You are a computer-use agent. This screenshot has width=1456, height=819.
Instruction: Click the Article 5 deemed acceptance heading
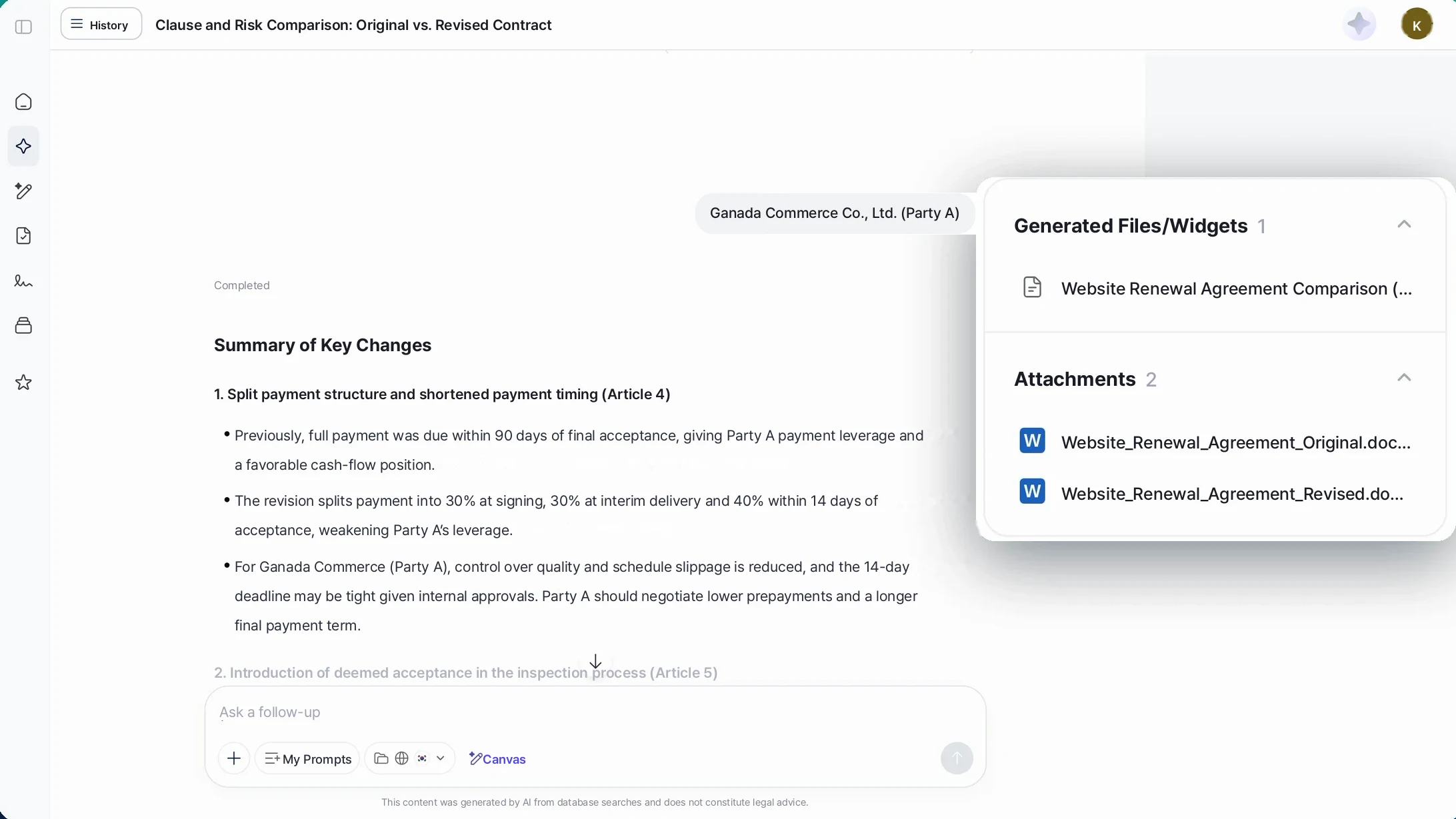tap(465, 672)
